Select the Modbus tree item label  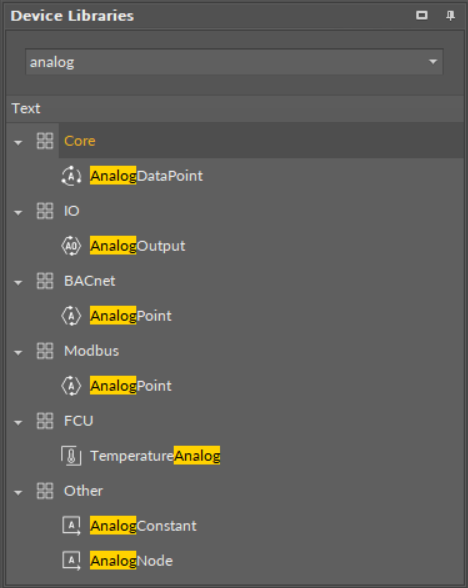tap(92, 351)
